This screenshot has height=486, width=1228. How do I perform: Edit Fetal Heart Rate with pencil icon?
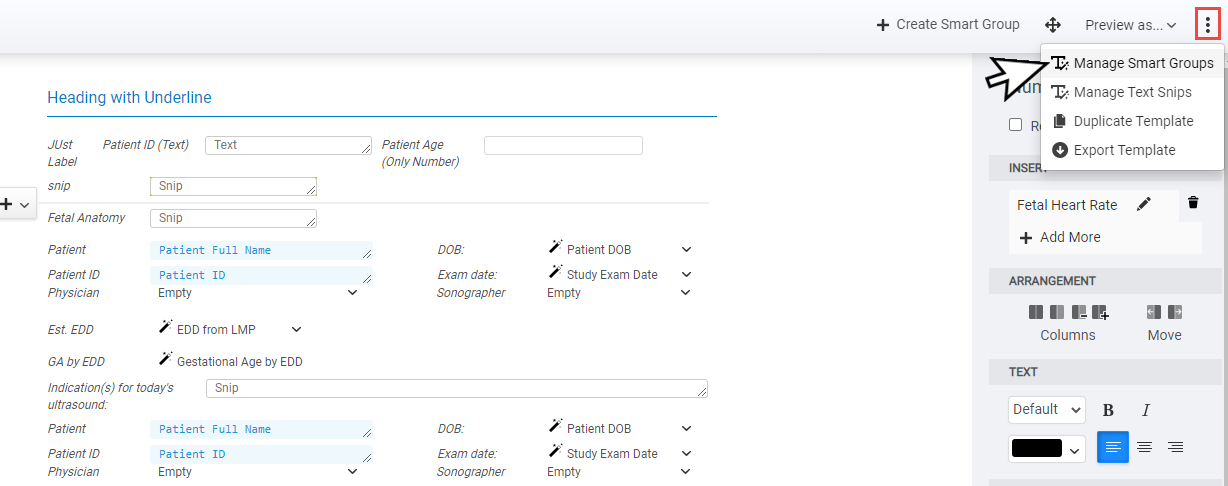pyautogui.click(x=1144, y=204)
